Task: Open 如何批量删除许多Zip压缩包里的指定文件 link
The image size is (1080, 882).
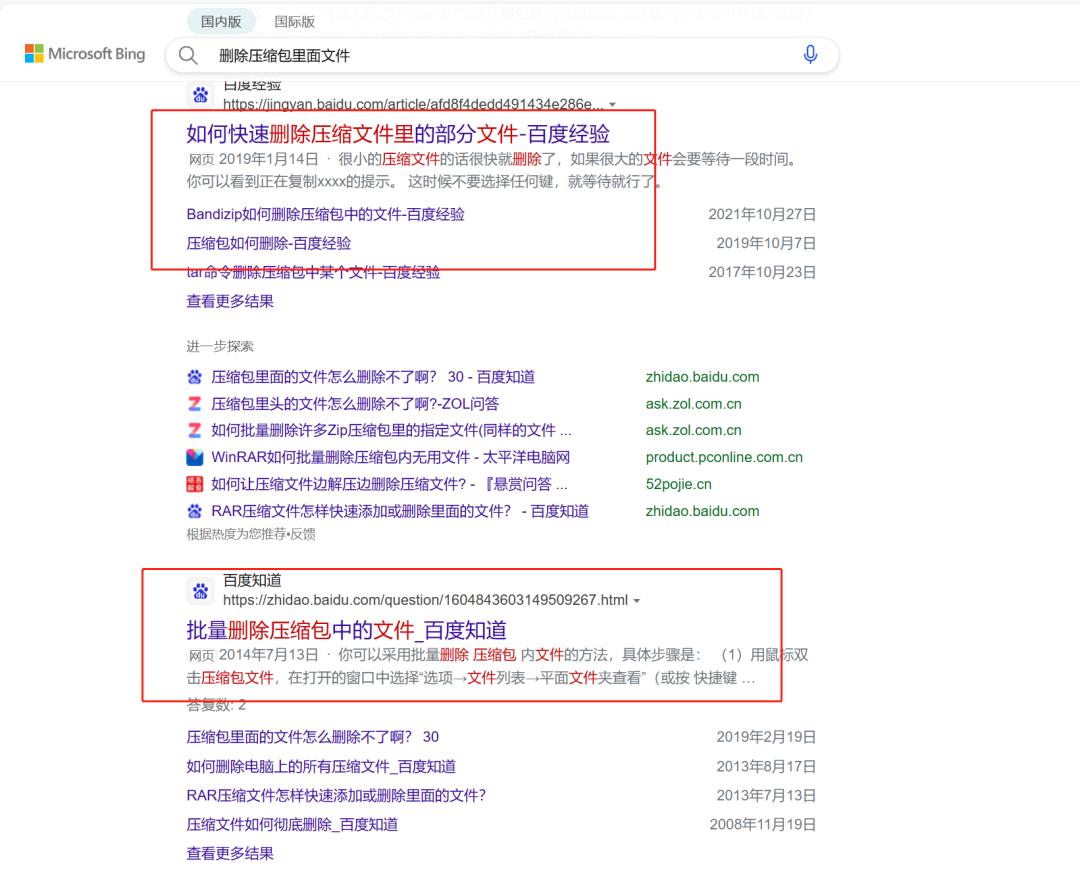Action: pos(391,430)
